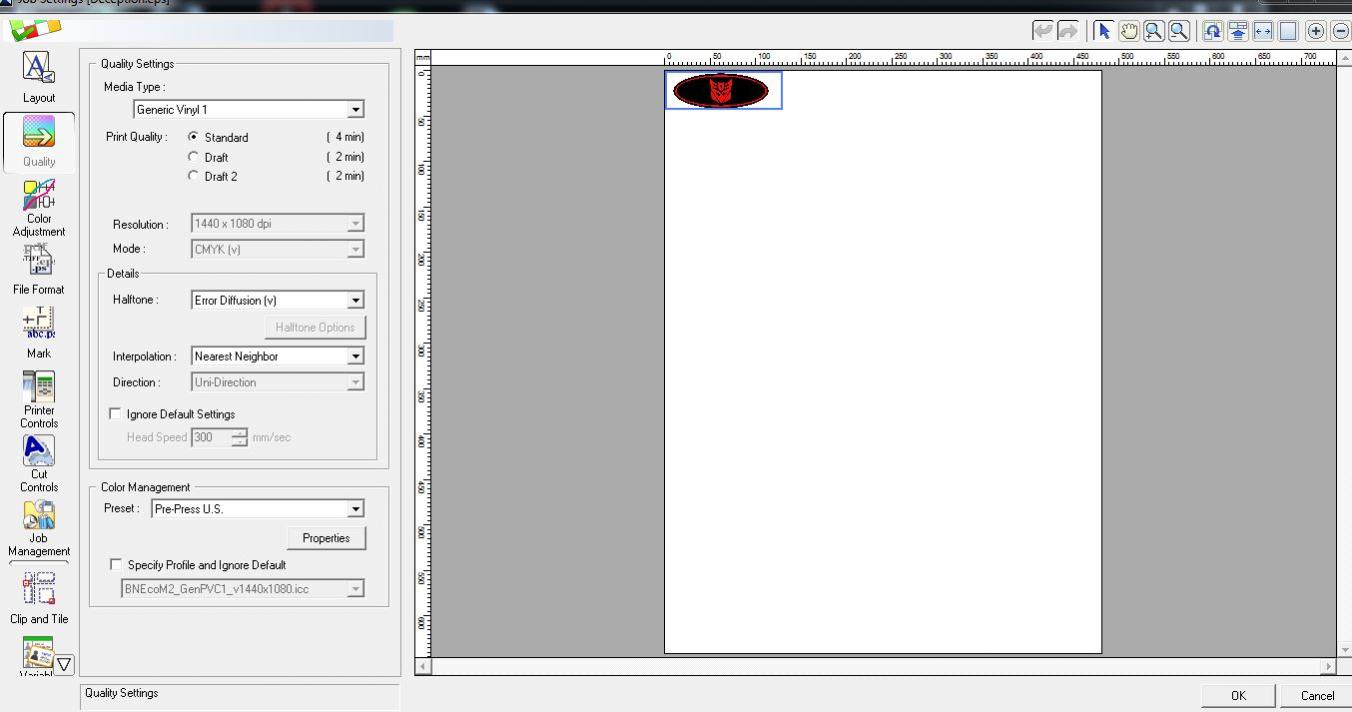Open the File Format settings

39,268
